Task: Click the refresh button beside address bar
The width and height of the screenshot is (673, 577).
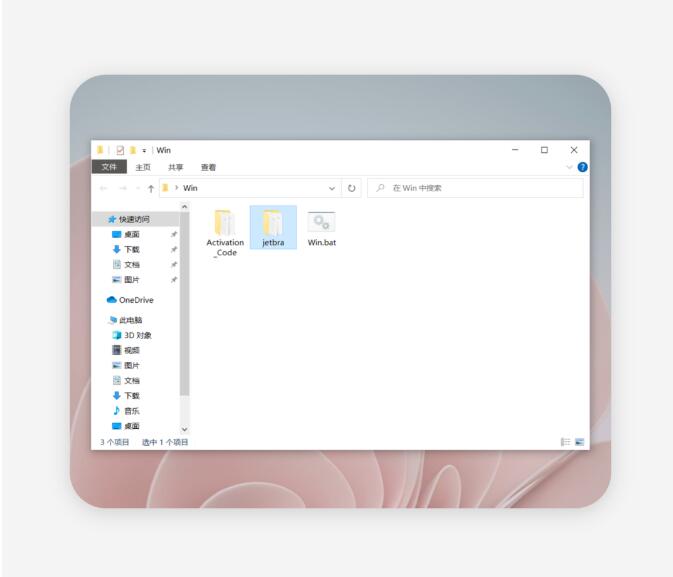Action: [352, 188]
